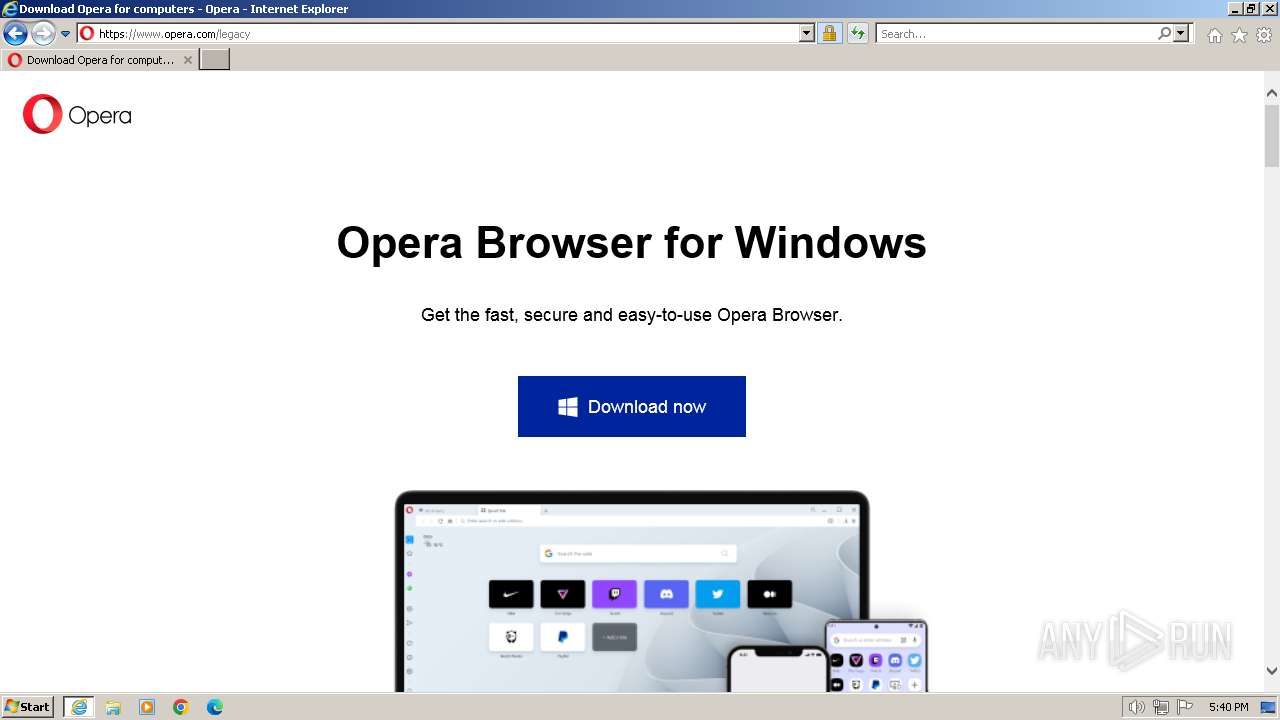Click the Opera Browser for Windows heading
1280x720 pixels.
click(x=632, y=242)
